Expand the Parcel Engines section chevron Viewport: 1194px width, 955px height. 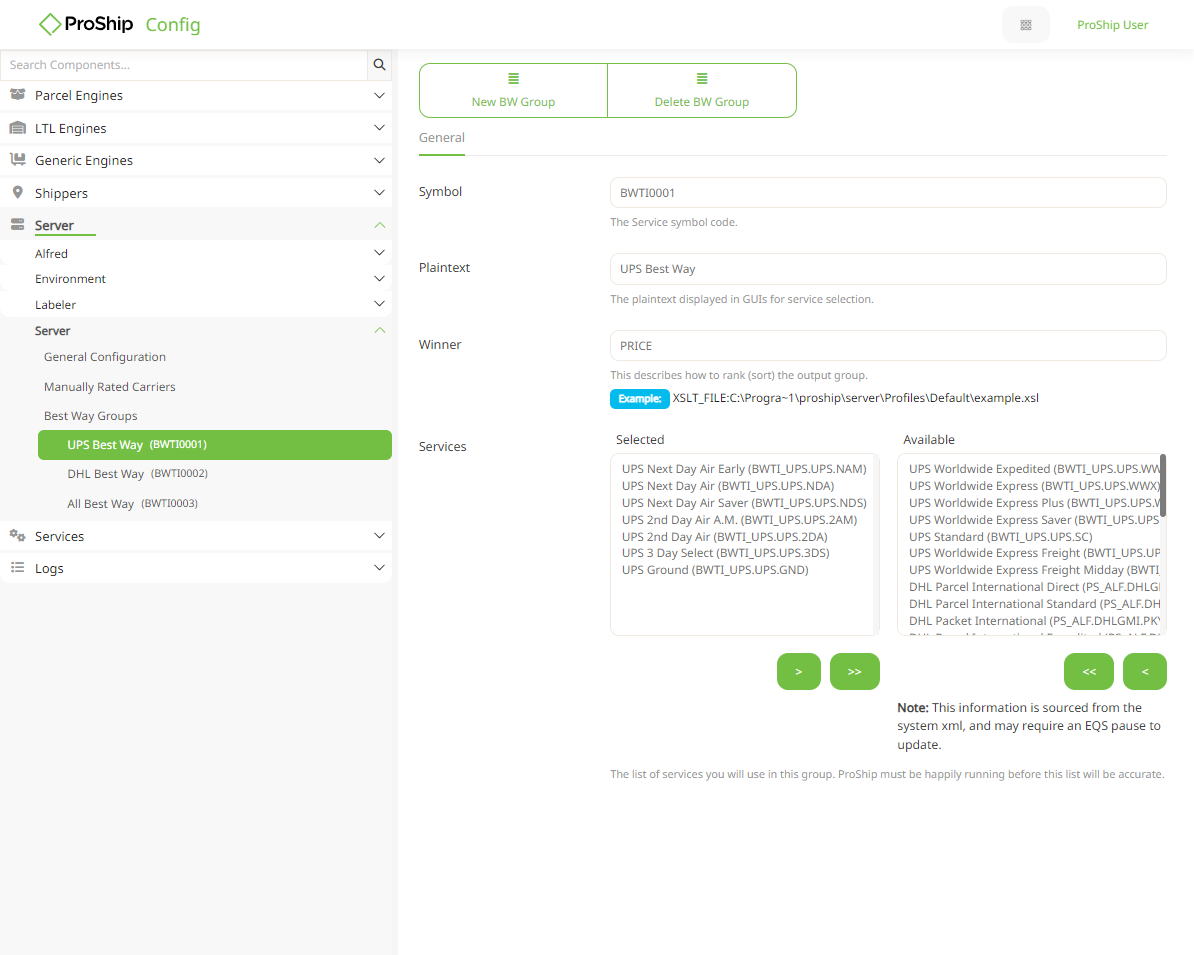(379, 95)
